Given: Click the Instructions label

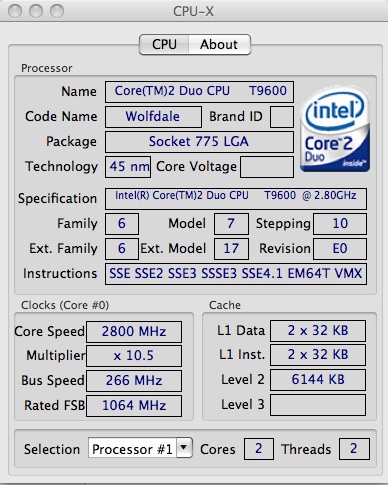Looking at the screenshot, I should [60, 274].
